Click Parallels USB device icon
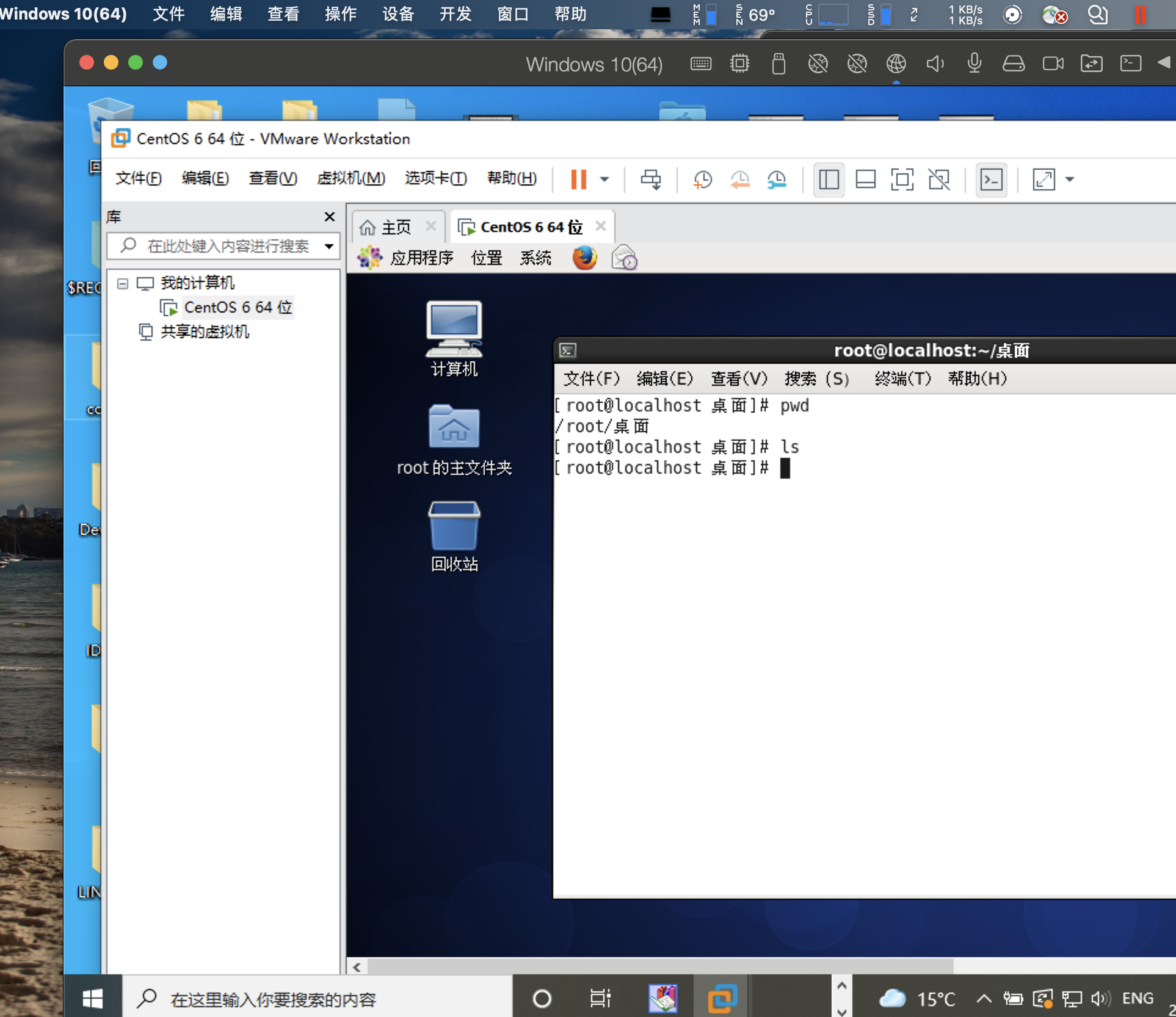The height and width of the screenshot is (1017, 1176). [779, 63]
